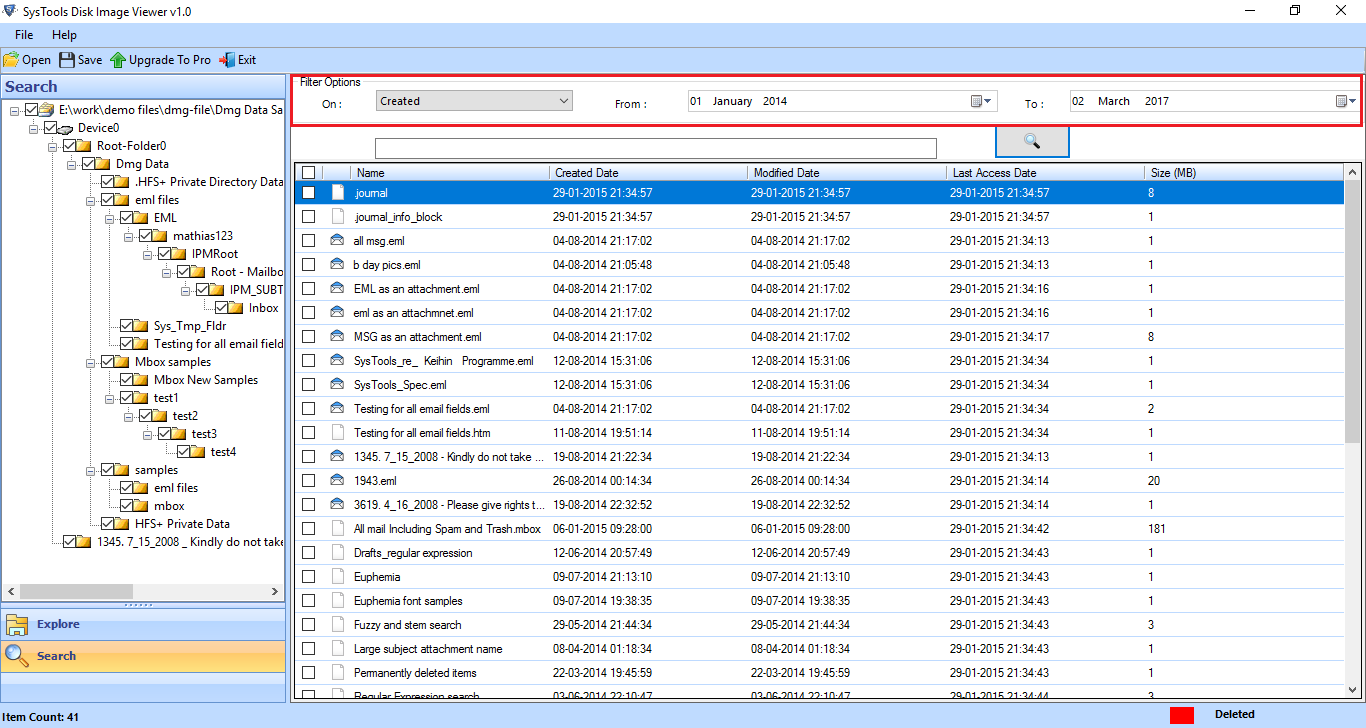Collapse the Root-Folder0 tree node
1366x728 pixels.
coord(54,145)
